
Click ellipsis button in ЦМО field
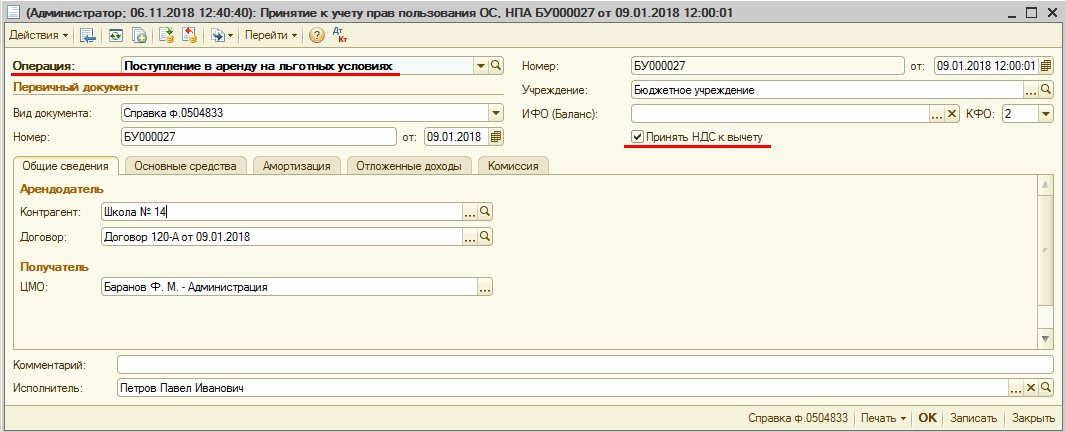pos(485,287)
